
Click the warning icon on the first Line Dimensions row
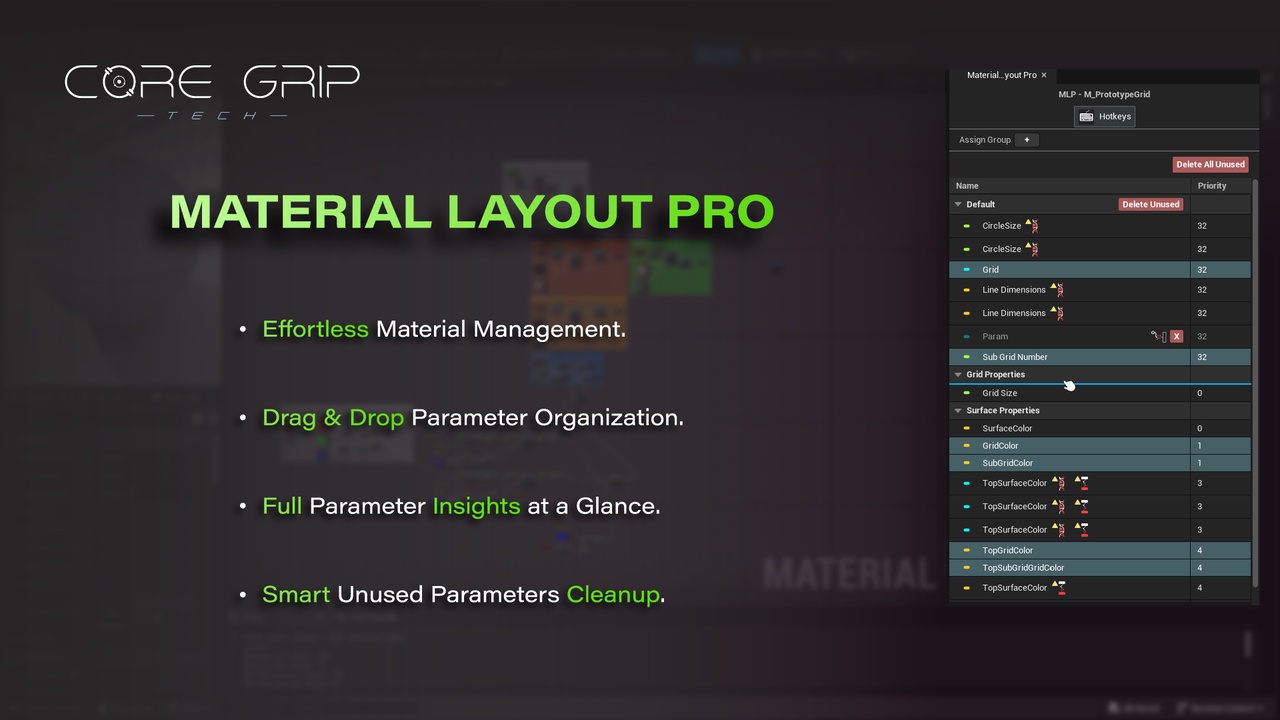click(x=1057, y=289)
